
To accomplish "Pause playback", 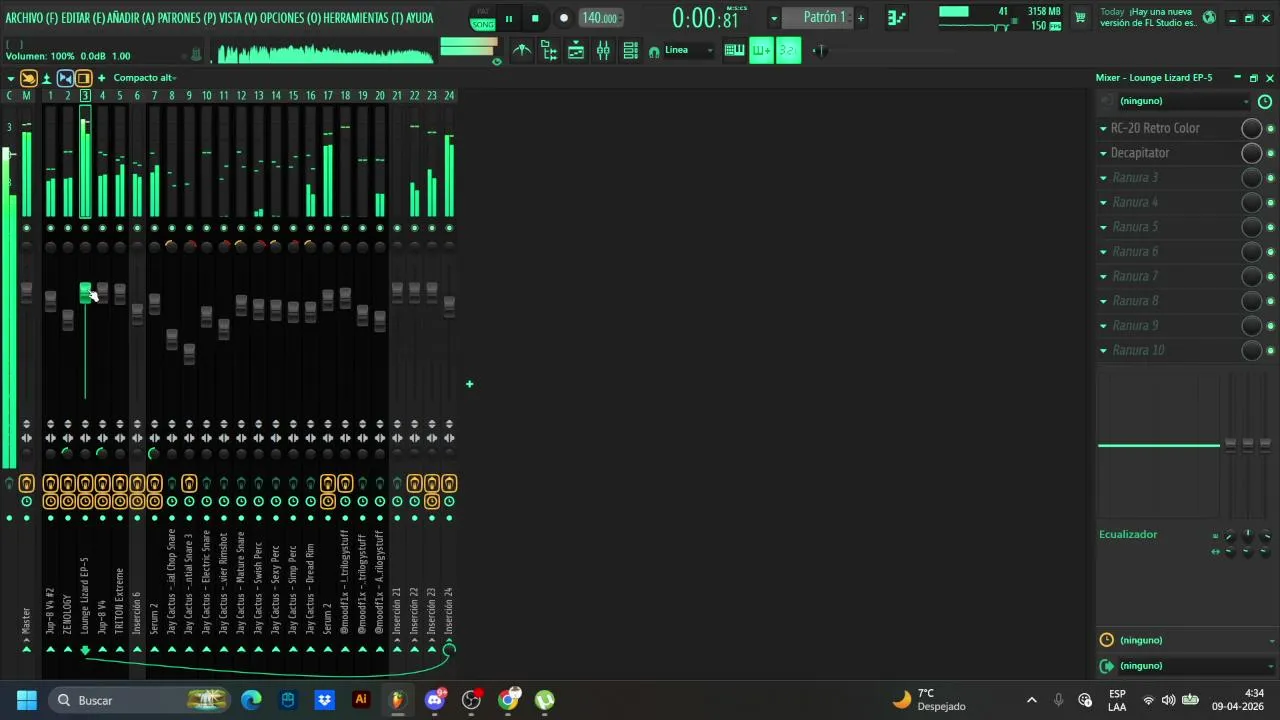I will (x=508, y=18).
